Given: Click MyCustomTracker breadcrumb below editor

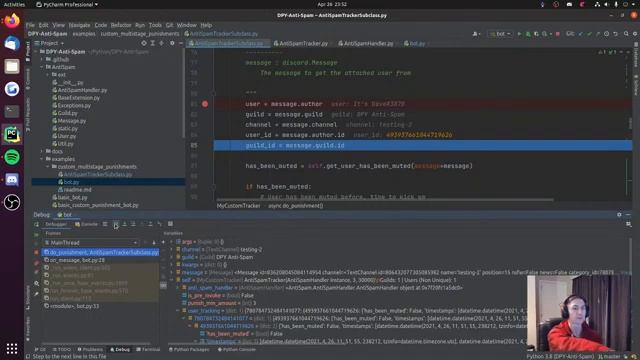Looking at the screenshot, I should 238,206.
